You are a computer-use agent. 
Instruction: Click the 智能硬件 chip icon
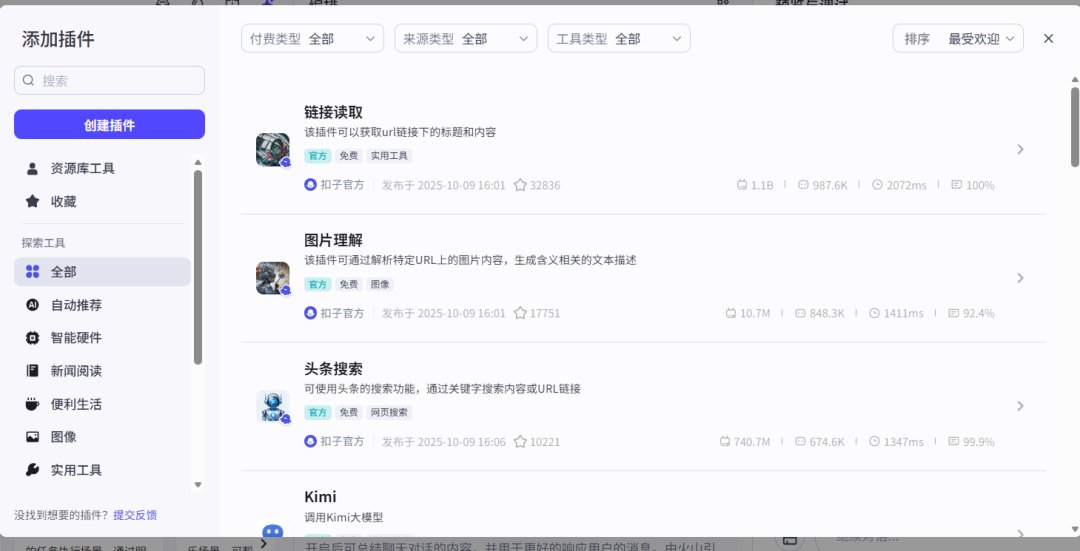(32, 337)
